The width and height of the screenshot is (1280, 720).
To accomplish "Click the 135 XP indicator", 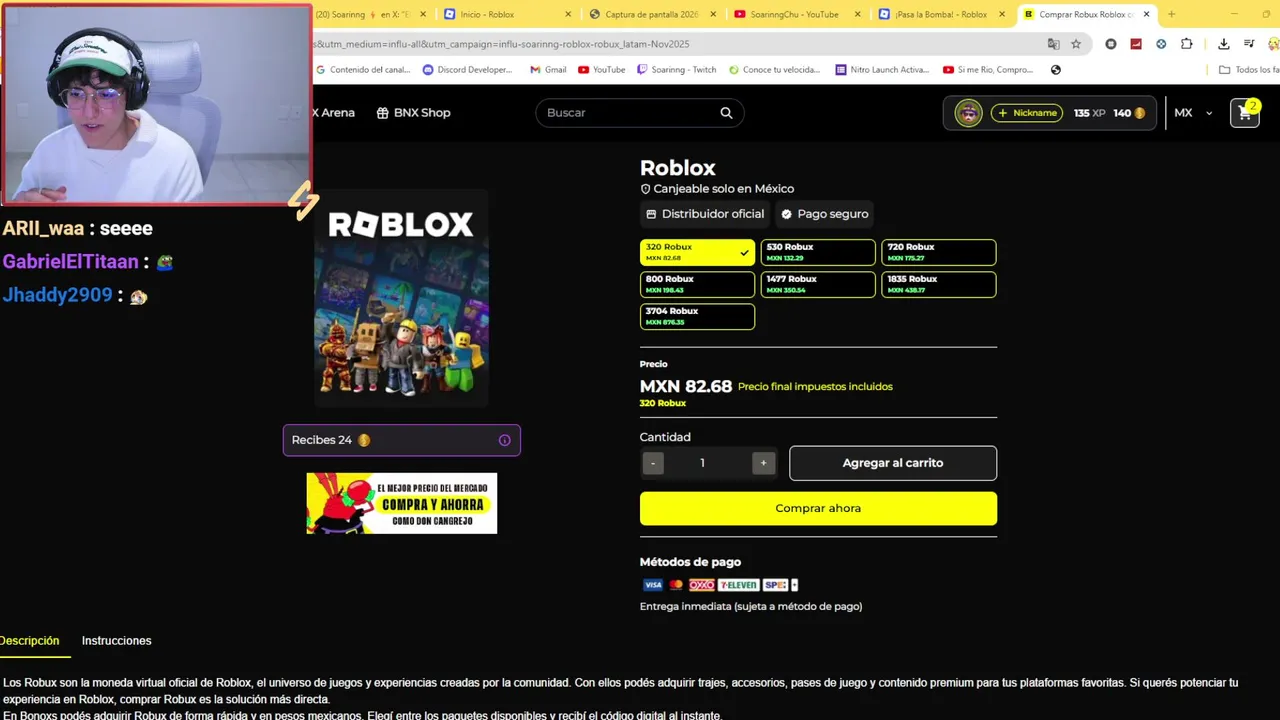I will 1089,113.
